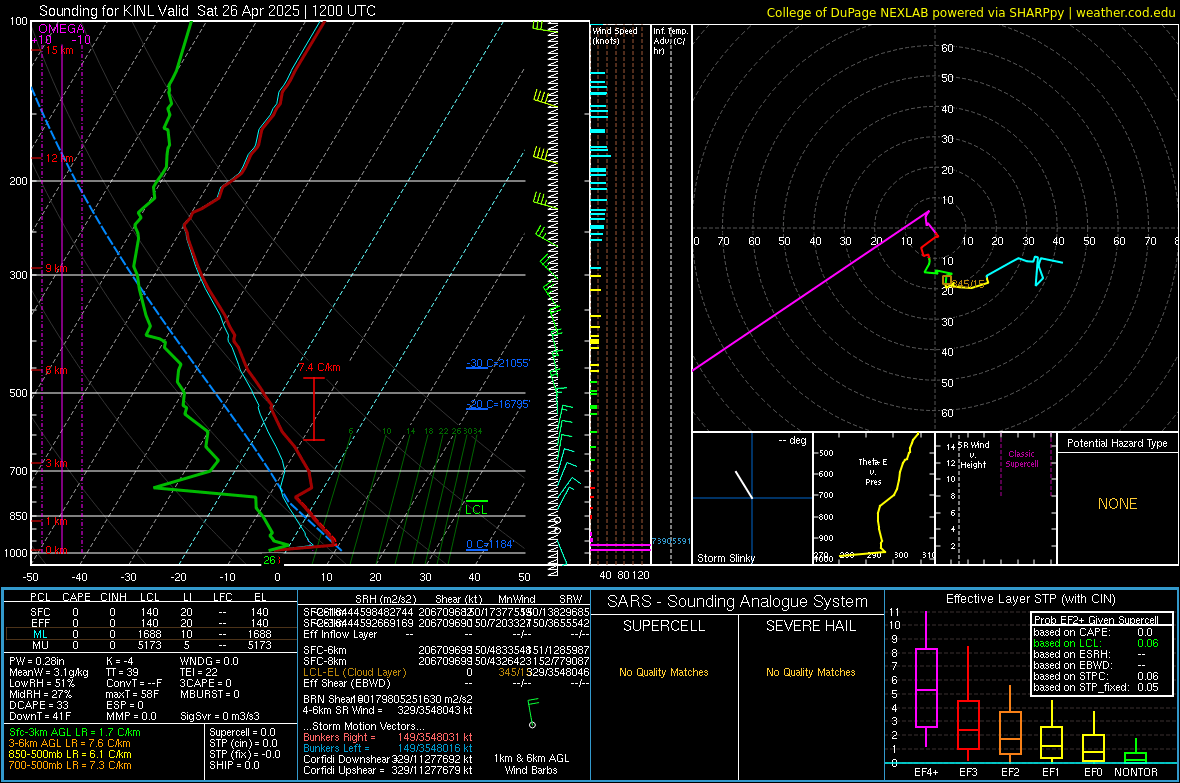This screenshot has width=1180, height=783.
Task: Click the Sfc-3km AGL LR = 1.7 C/km line
Action: pos(75,732)
